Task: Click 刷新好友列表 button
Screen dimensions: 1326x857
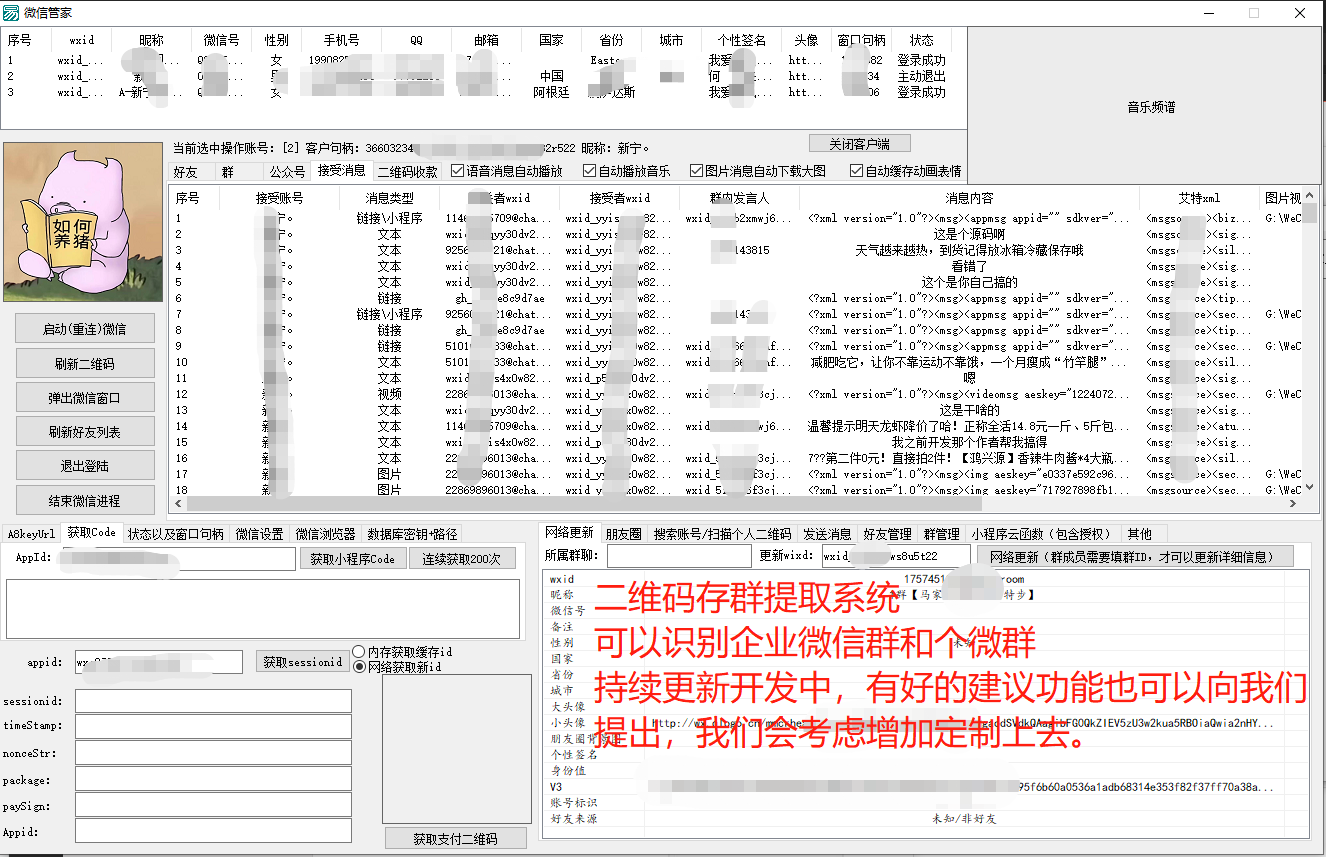Action: (x=85, y=432)
